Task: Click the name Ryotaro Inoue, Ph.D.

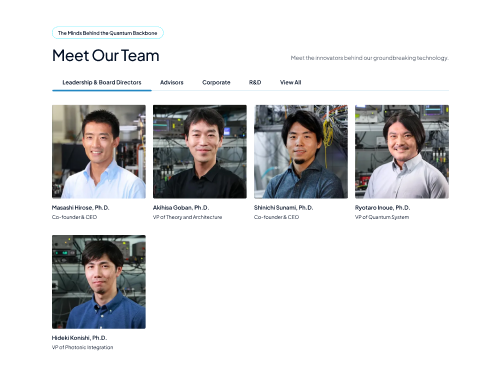Action: (x=382, y=208)
